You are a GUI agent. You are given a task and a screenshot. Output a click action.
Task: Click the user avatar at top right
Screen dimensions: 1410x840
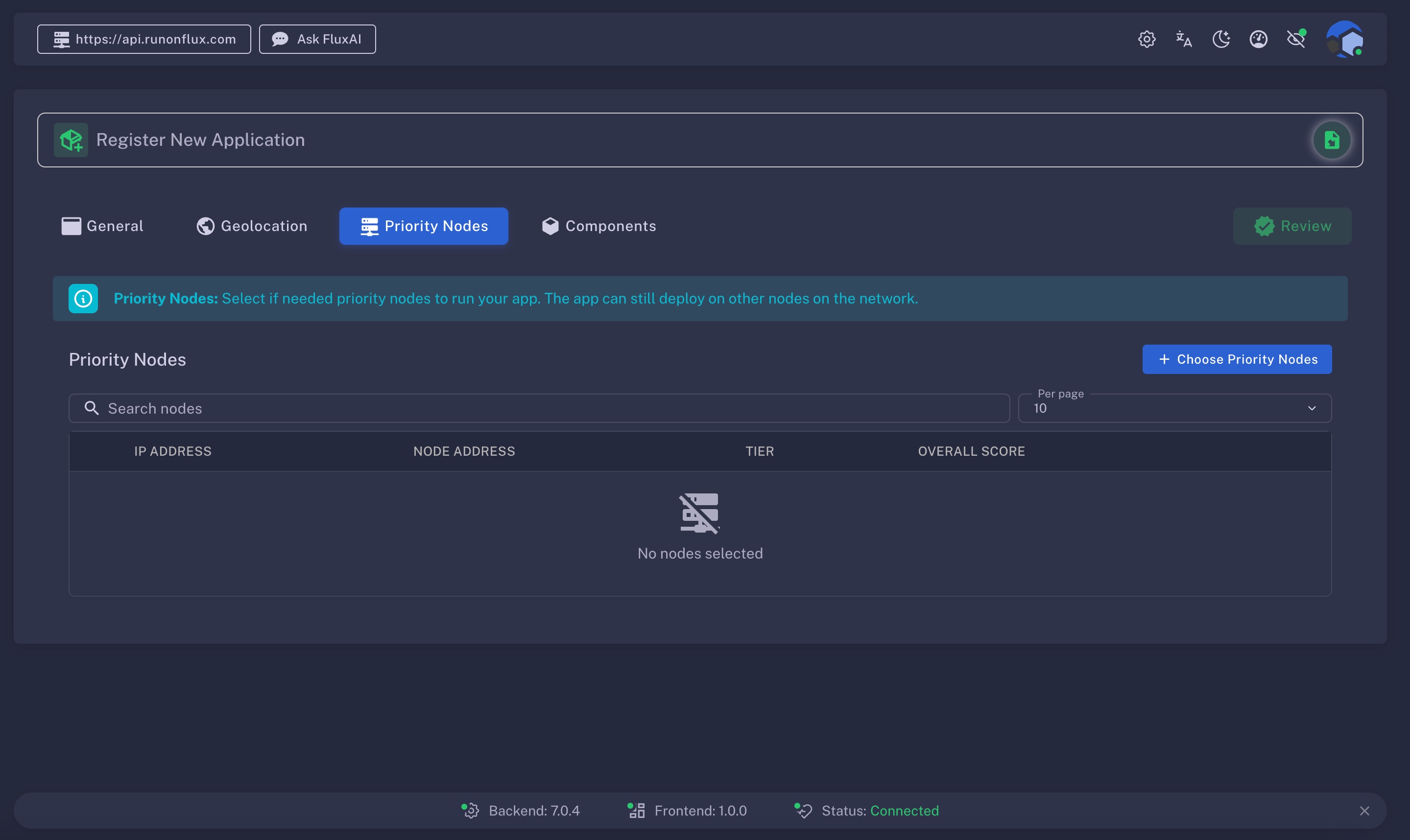pyautogui.click(x=1344, y=39)
